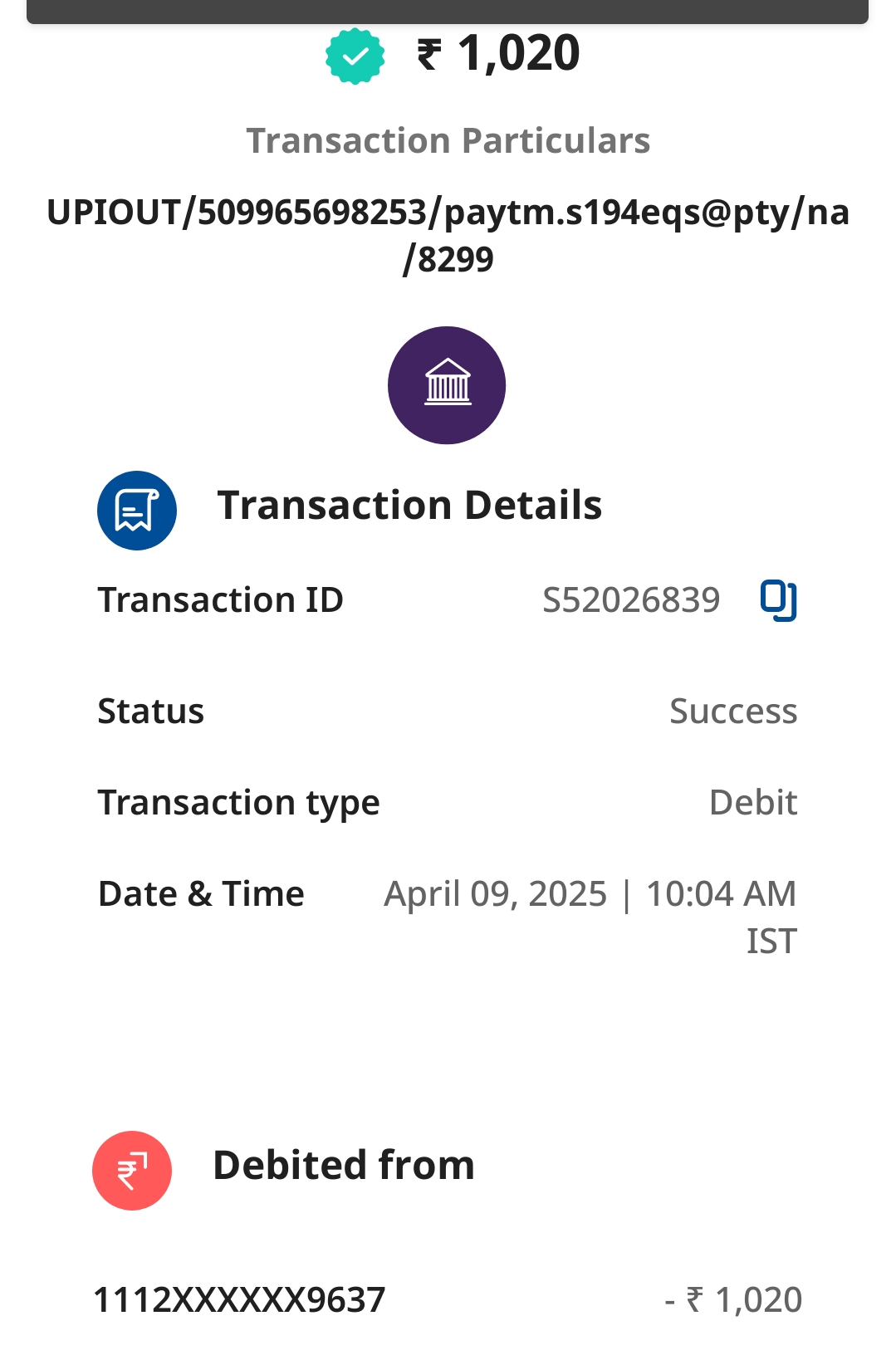
Task: Tap the purple bank building icon
Action: point(447,385)
